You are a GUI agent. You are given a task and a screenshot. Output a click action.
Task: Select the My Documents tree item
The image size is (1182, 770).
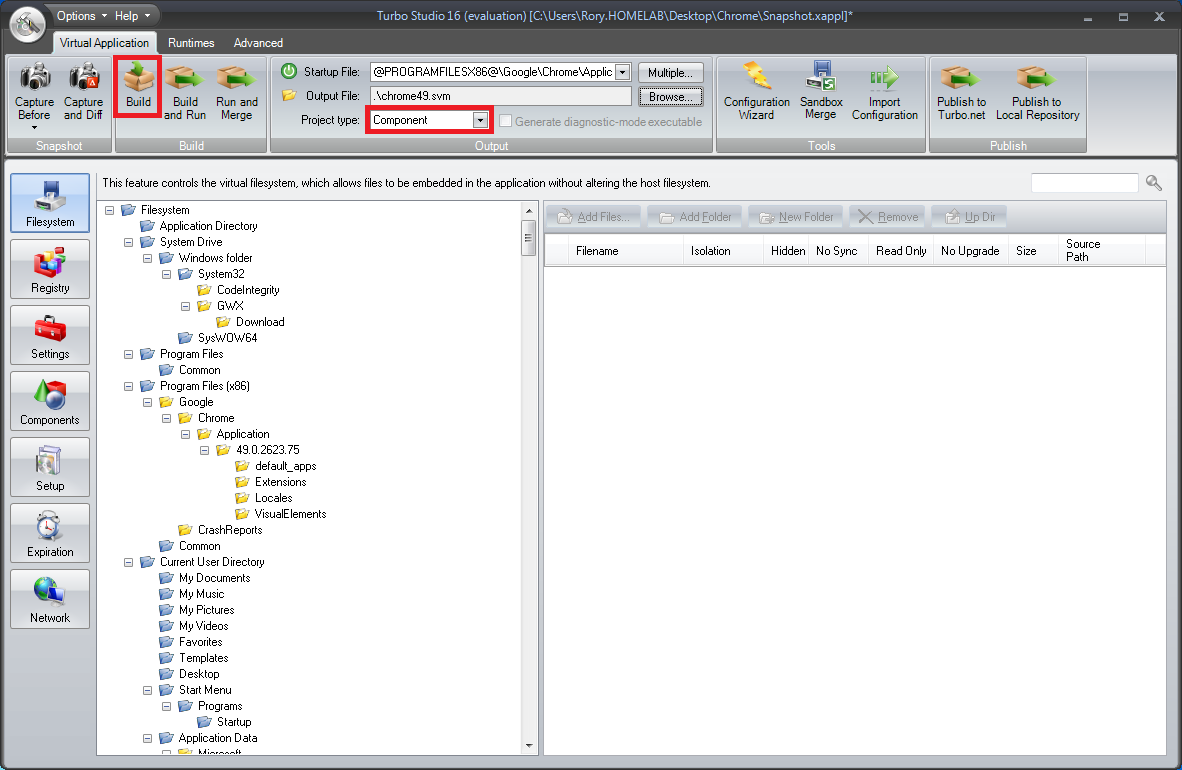(x=214, y=578)
